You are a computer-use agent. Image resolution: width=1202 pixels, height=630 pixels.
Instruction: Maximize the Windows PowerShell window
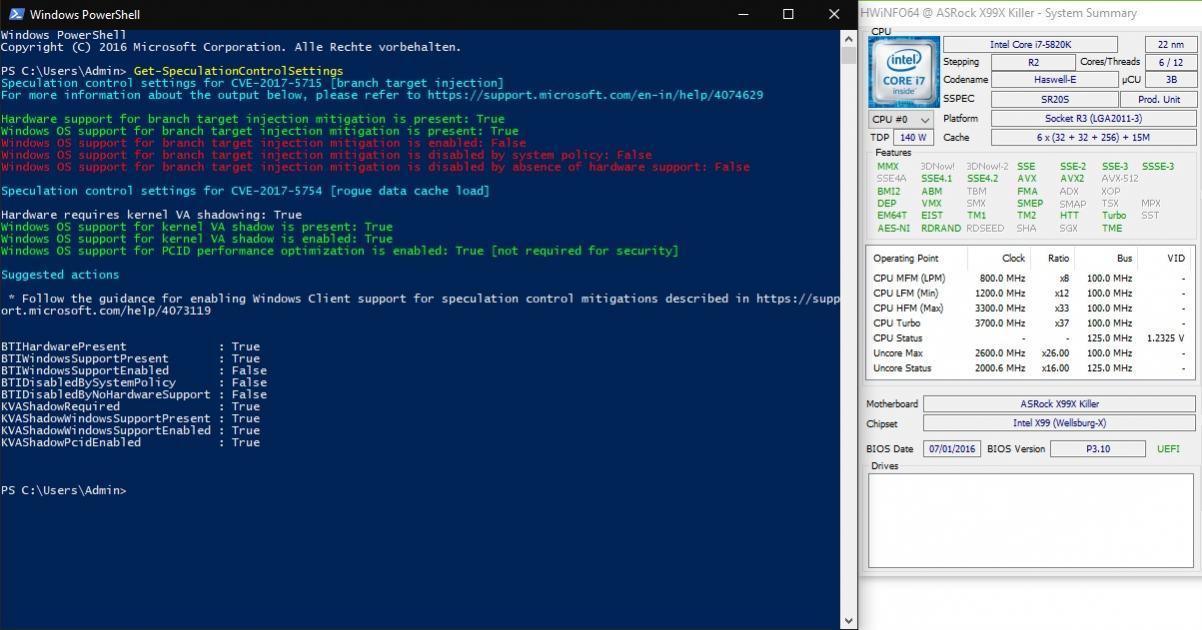tap(788, 14)
